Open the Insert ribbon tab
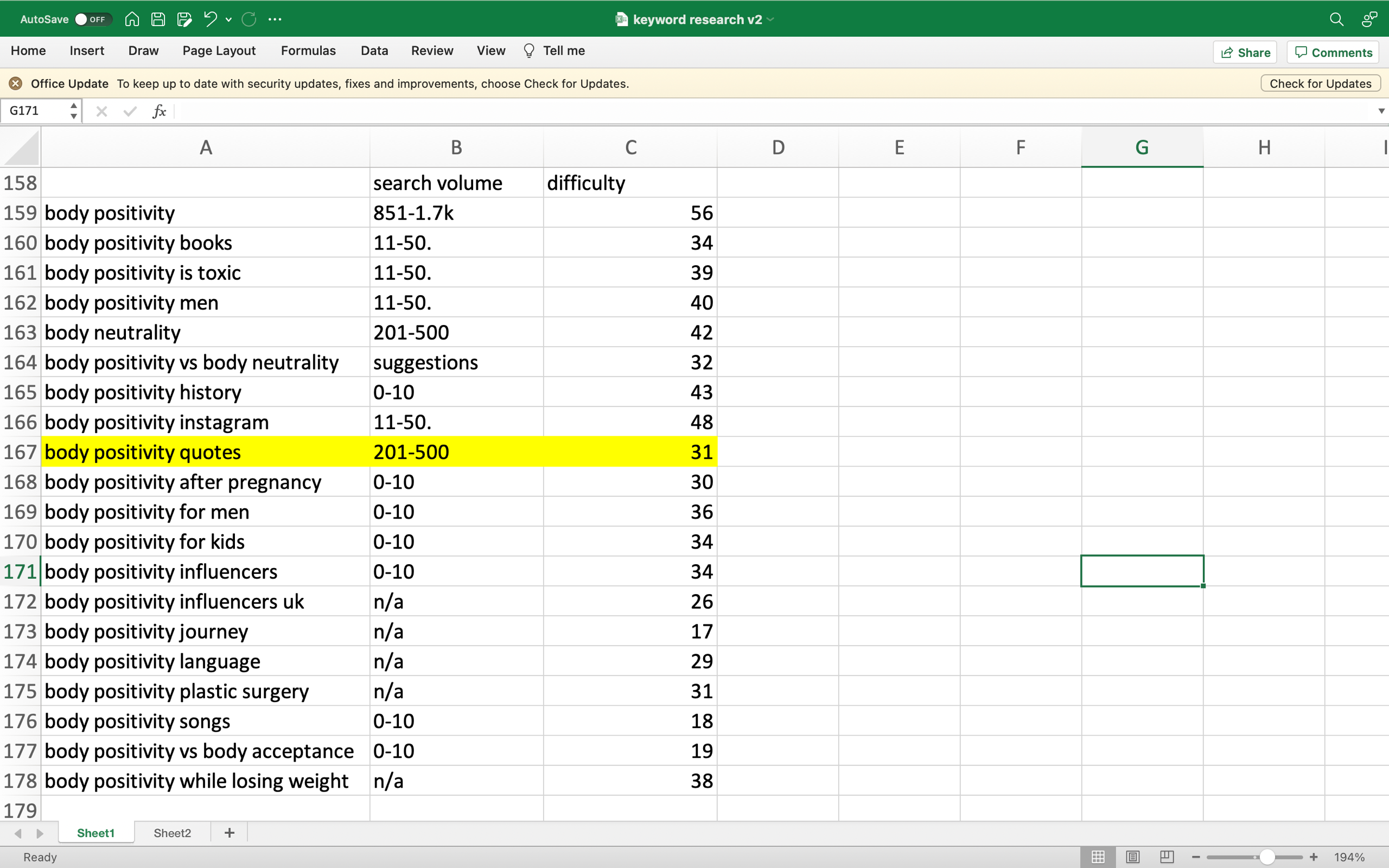Viewport: 1389px width, 868px height. [x=87, y=50]
